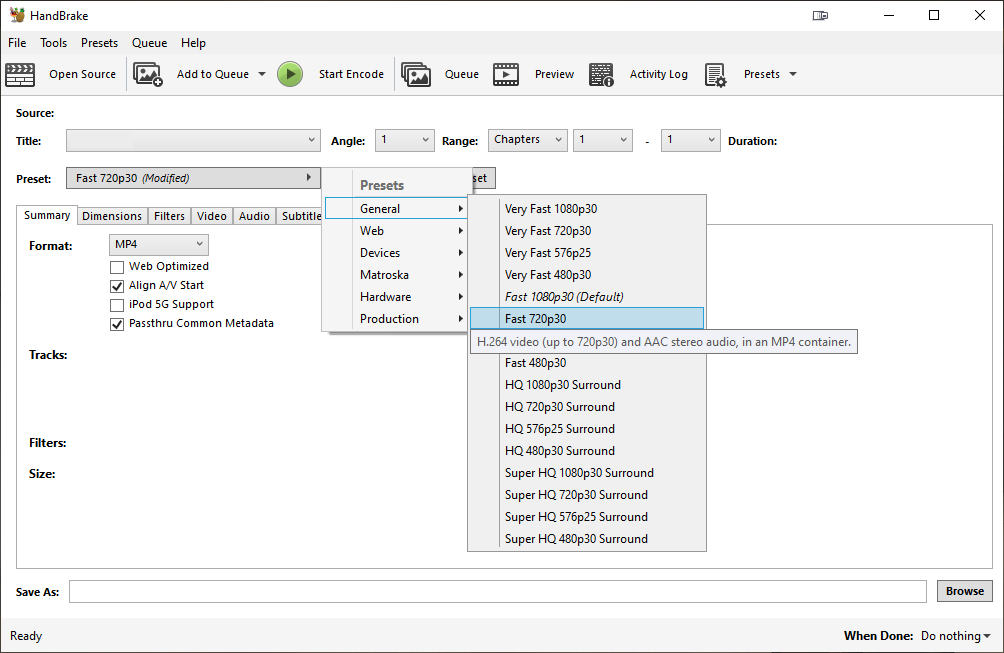The width and height of the screenshot is (1004, 653).
Task: Click the Activity Log label
Action: (x=658, y=74)
